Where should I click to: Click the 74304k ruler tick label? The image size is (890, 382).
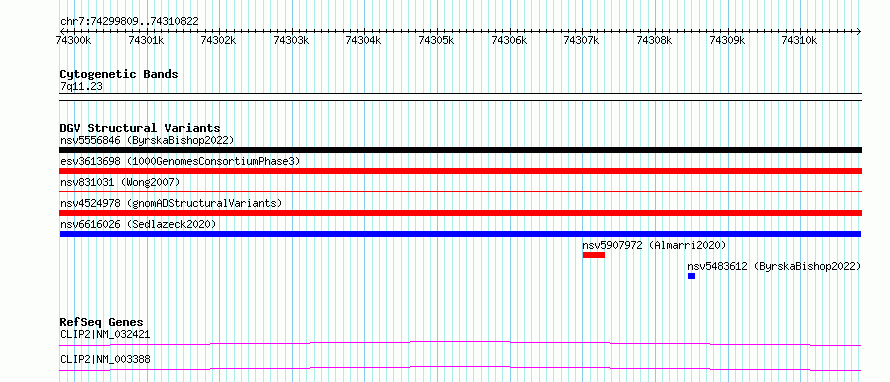tap(364, 40)
